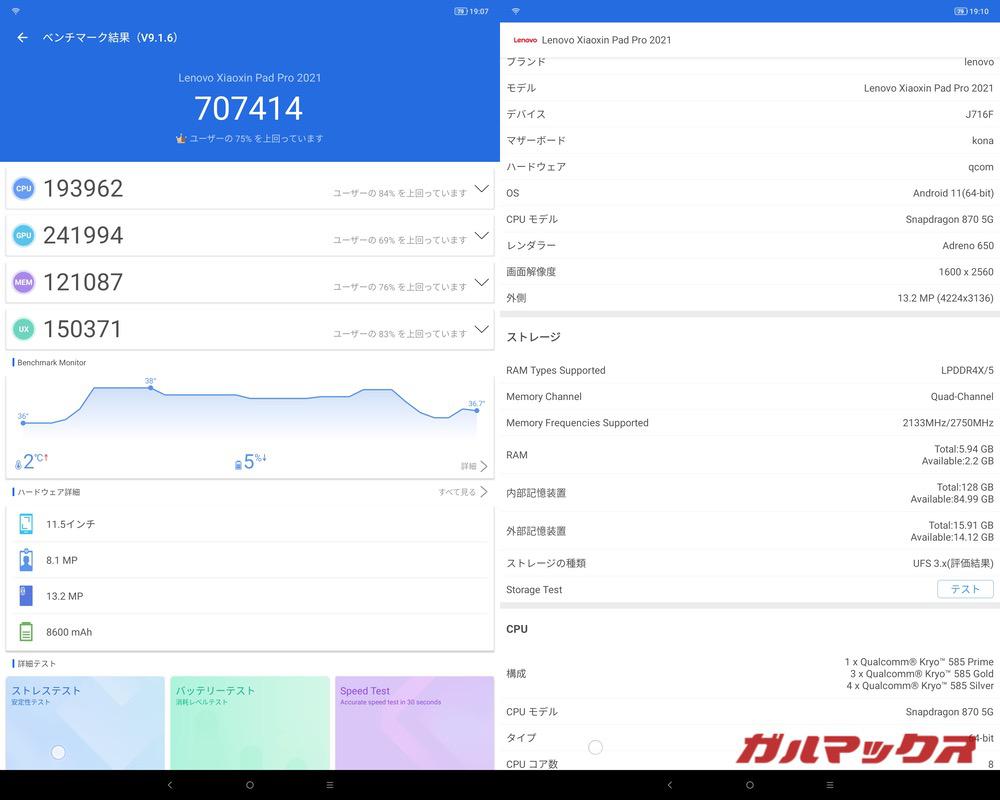1000x800 pixels.
Task: Select the battery icon next to 8600 mAh
Action: click(x=25, y=631)
